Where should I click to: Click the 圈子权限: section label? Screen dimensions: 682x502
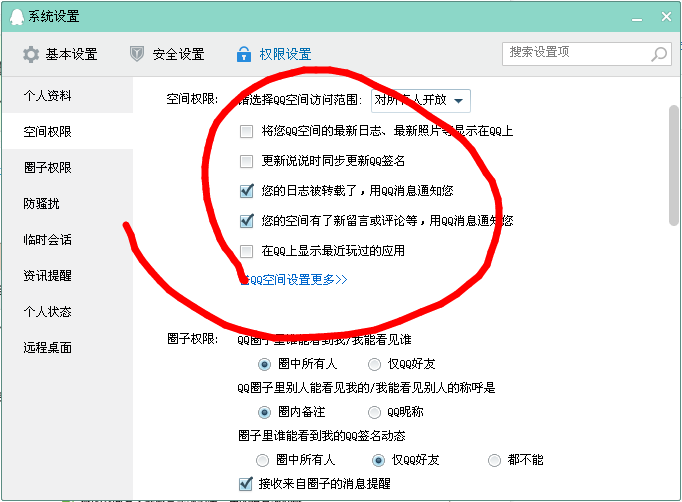pyautogui.click(x=192, y=338)
